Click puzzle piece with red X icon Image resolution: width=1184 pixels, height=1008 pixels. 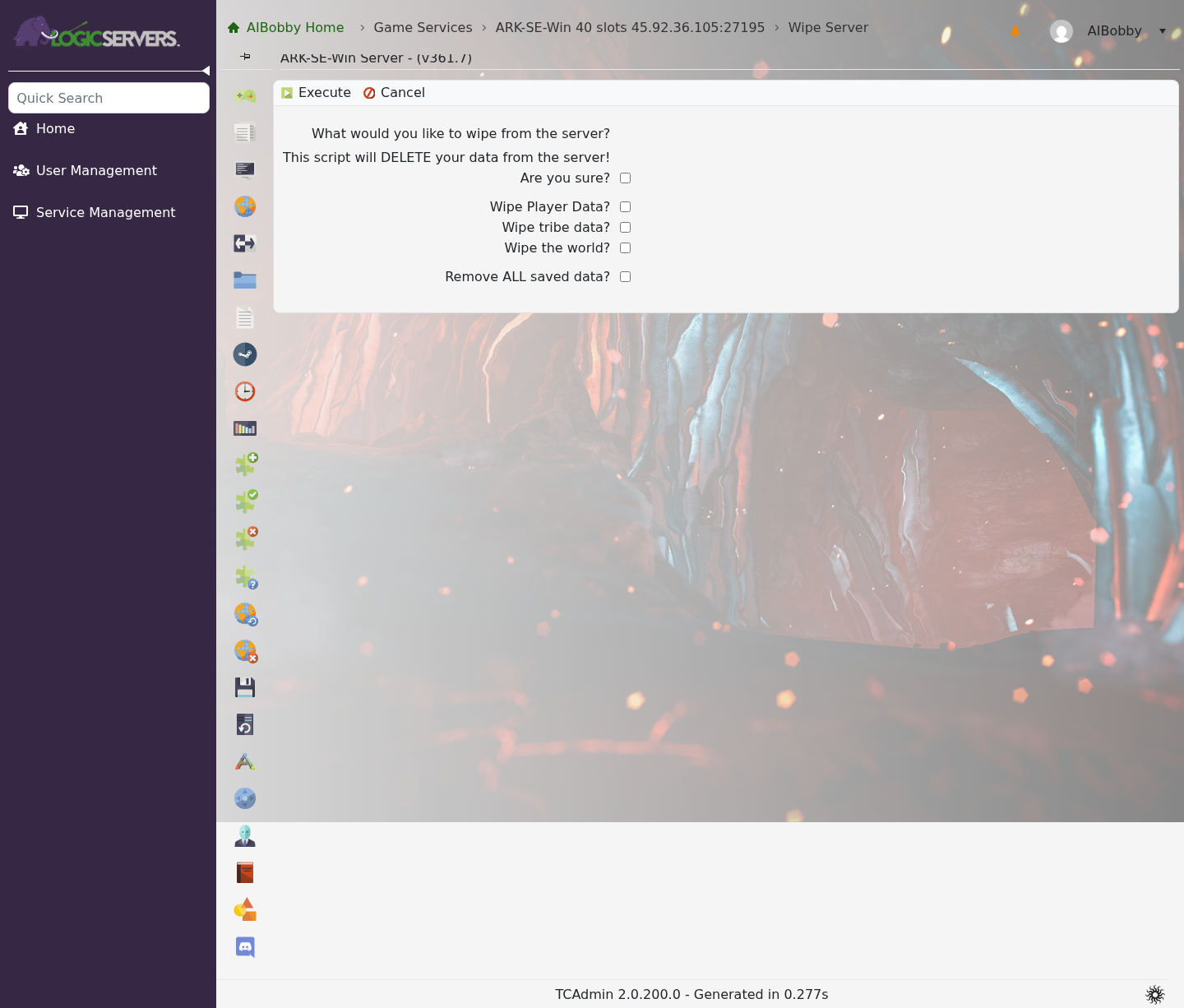(246, 539)
